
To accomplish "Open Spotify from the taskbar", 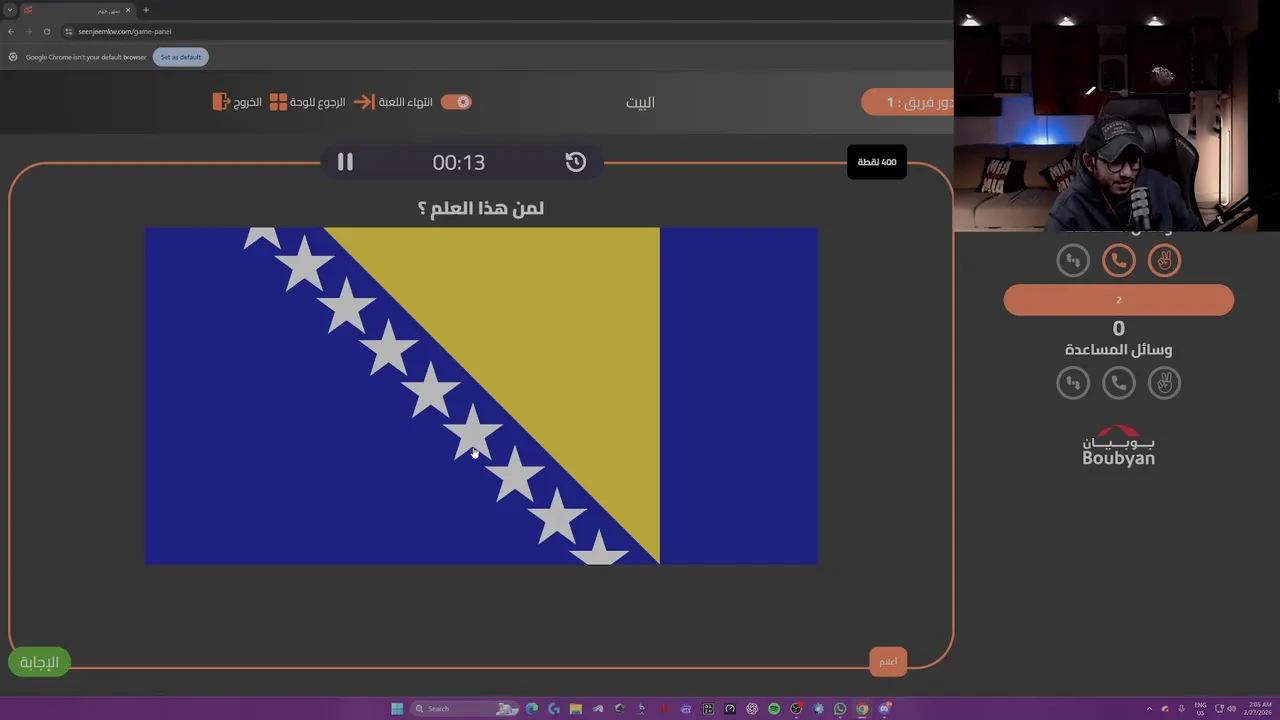I will [x=774, y=709].
